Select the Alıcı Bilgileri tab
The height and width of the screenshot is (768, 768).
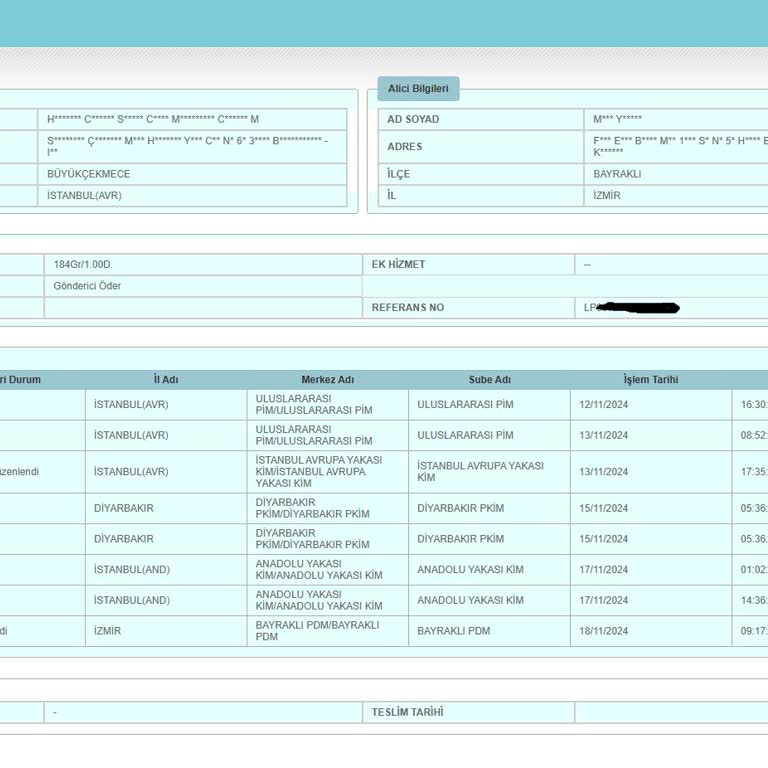pos(418,89)
